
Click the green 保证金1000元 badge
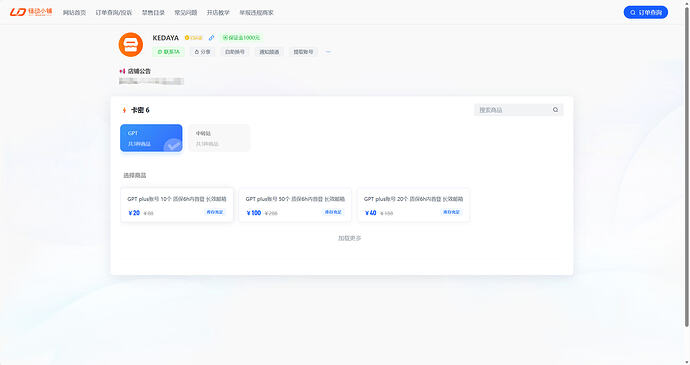tap(241, 38)
